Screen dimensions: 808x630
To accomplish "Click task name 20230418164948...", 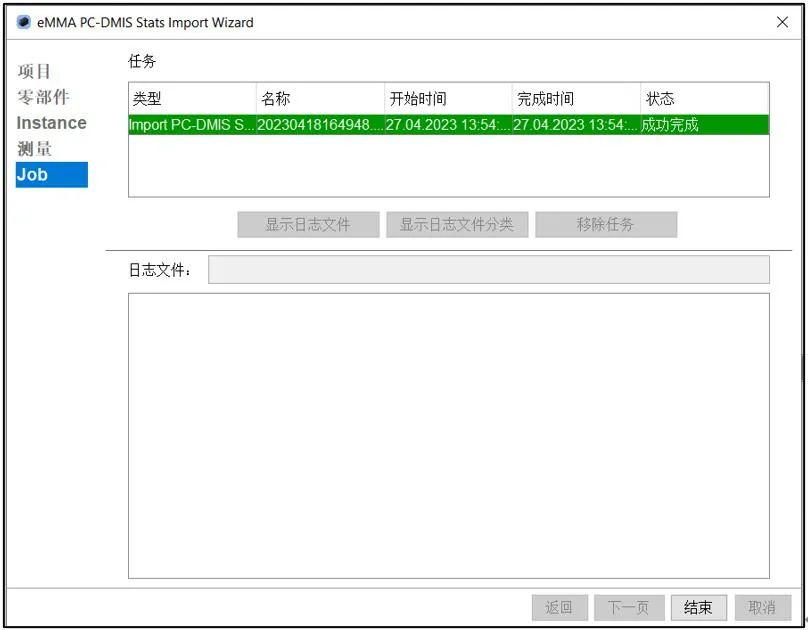I will point(320,125).
